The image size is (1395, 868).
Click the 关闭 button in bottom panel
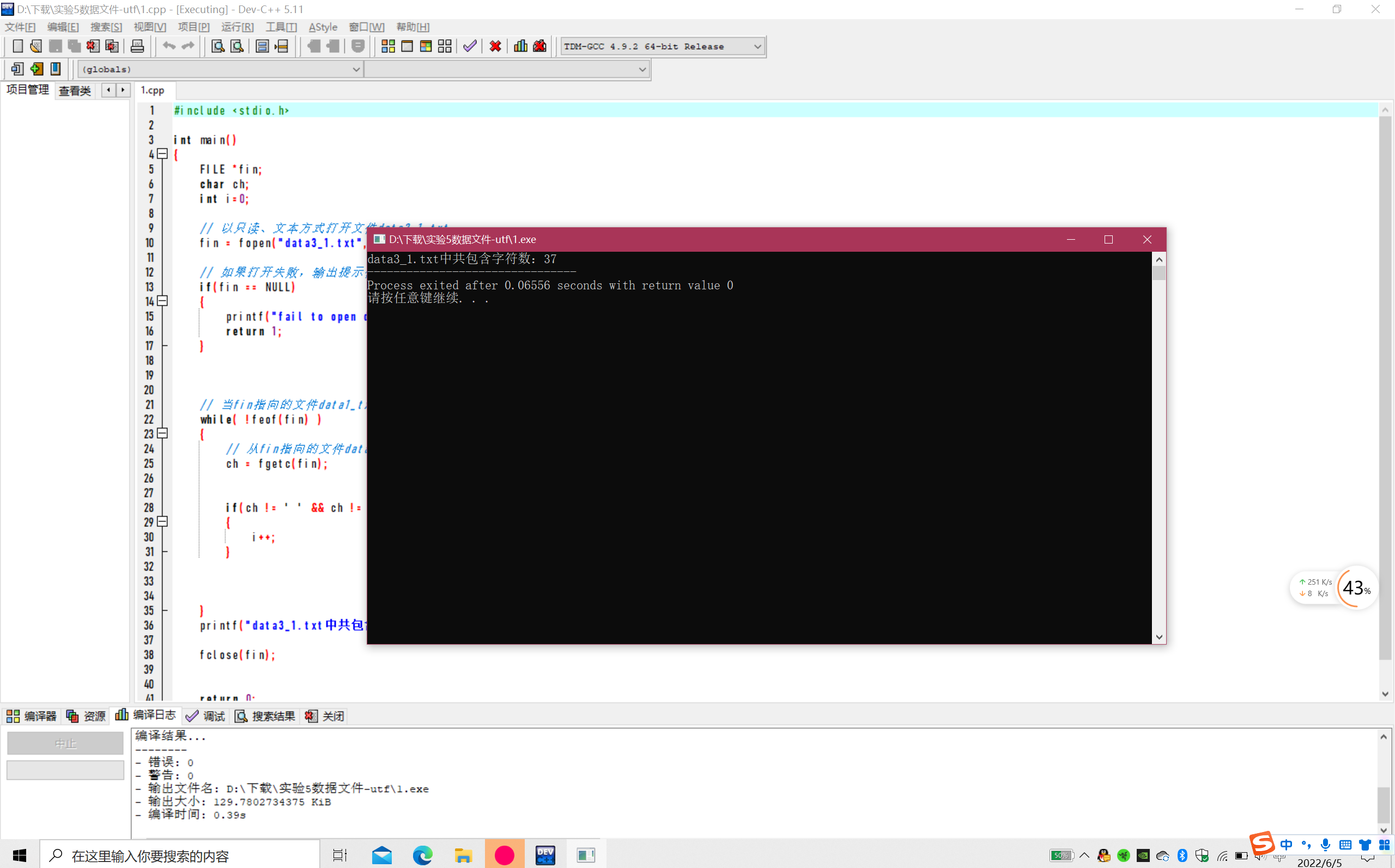325,716
